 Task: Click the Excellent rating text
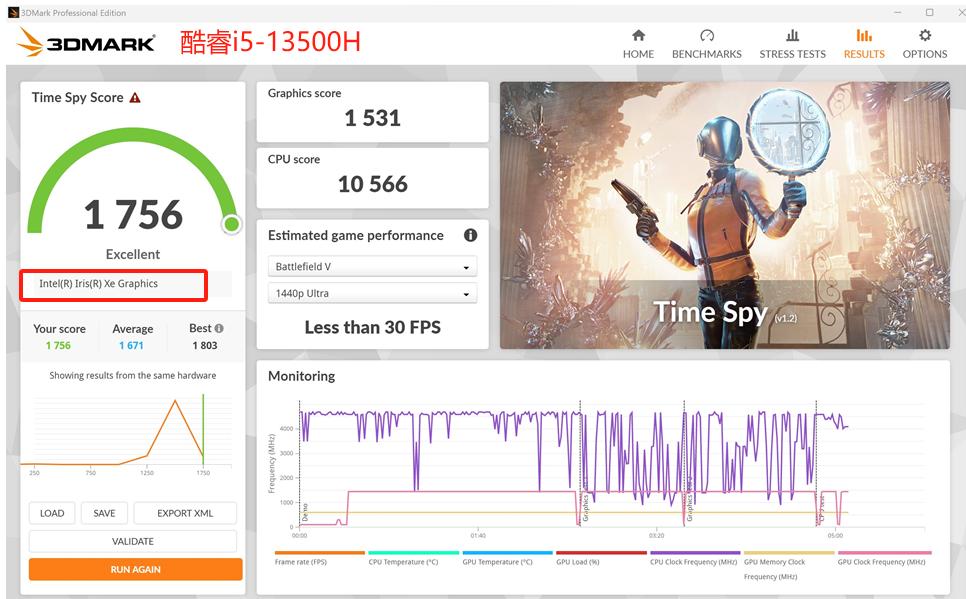tap(132, 254)
